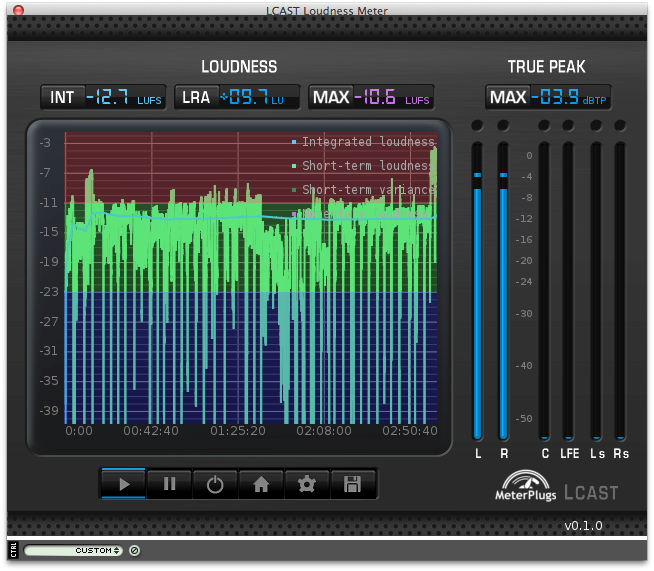Click the LOUDNESS section heading

tap(239, 67)
